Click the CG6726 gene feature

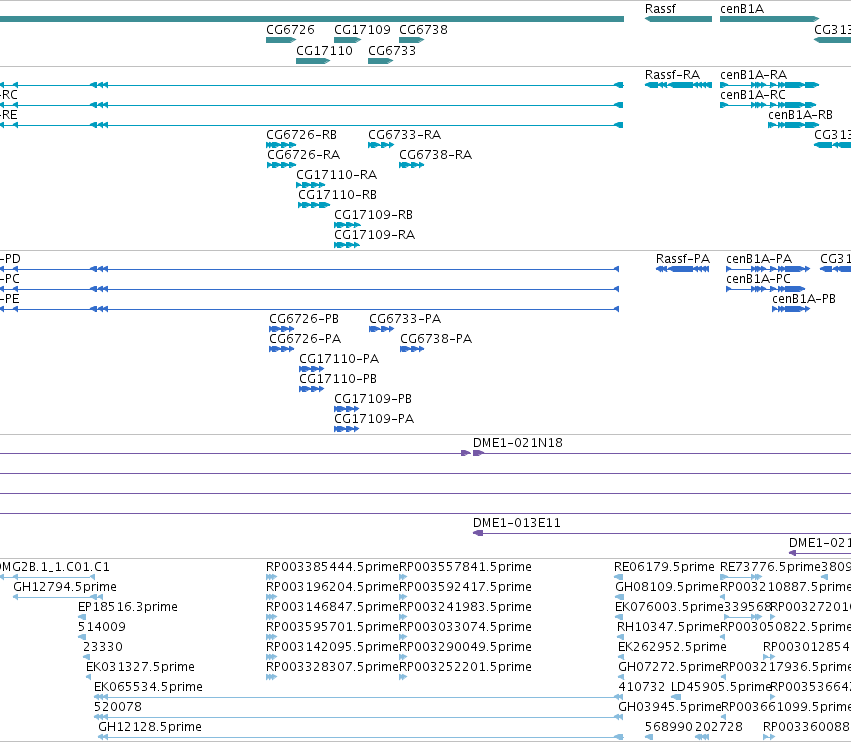(281, 40)
